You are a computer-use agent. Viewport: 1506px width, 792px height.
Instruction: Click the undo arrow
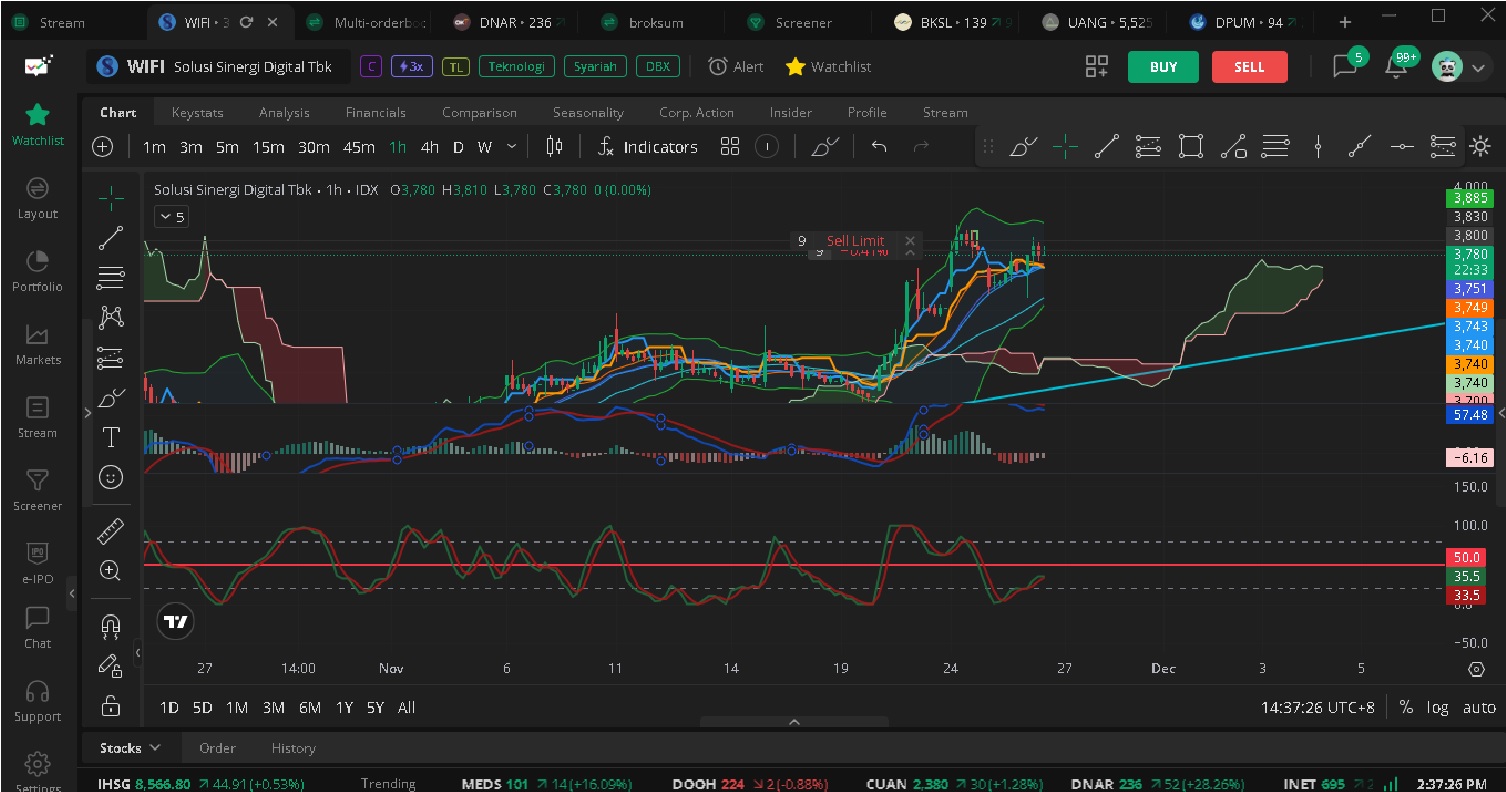(x=879, y=147)
